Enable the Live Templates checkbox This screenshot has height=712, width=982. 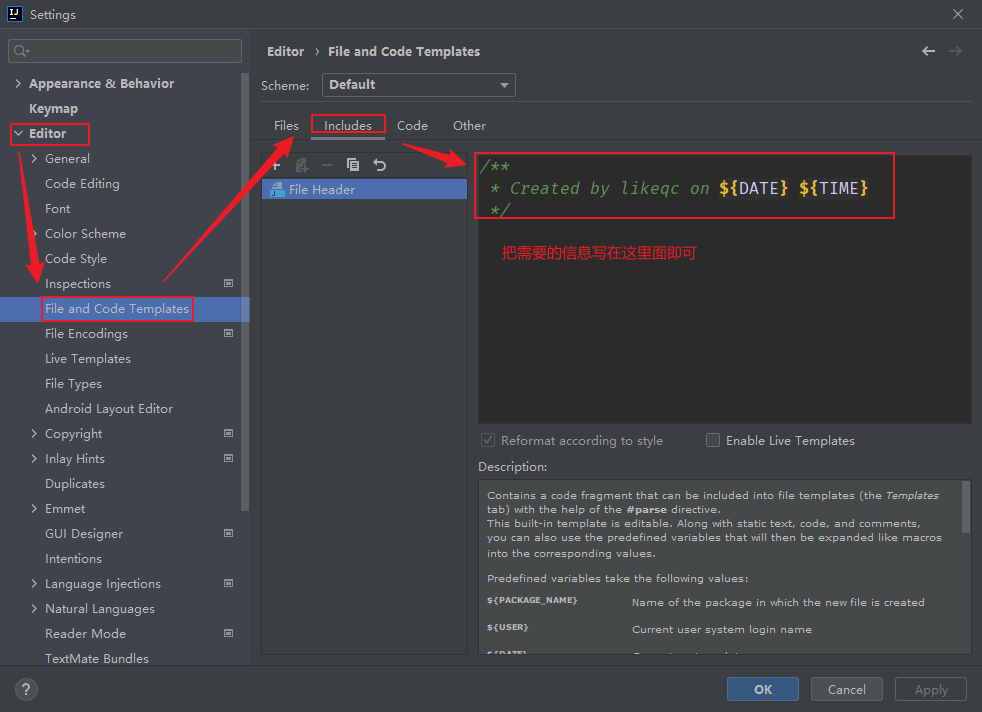[713, 440]
